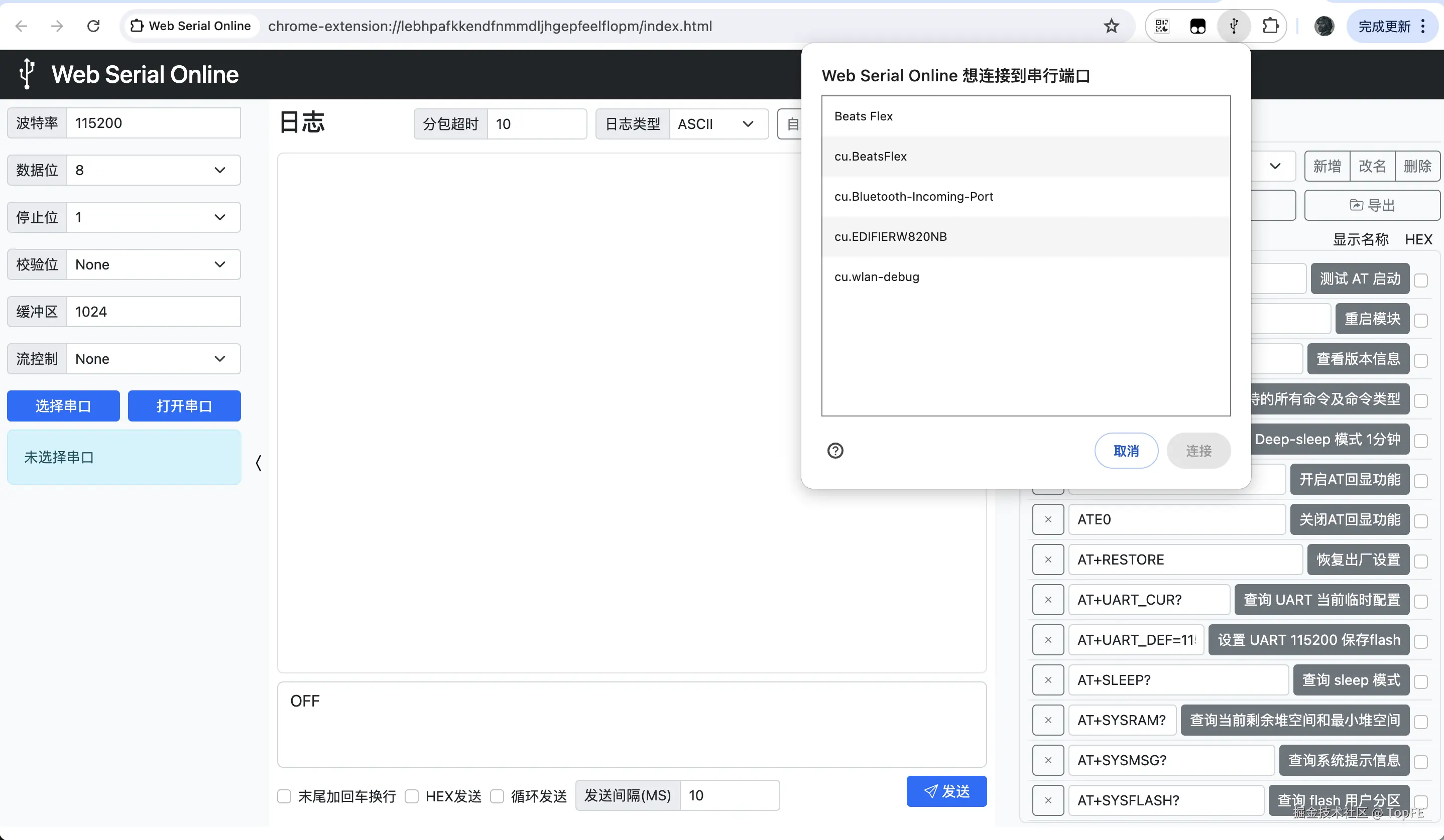Enable the HEX发送 checkbox
Viewport: 1444px width, 840px height.
coord(412,796)
